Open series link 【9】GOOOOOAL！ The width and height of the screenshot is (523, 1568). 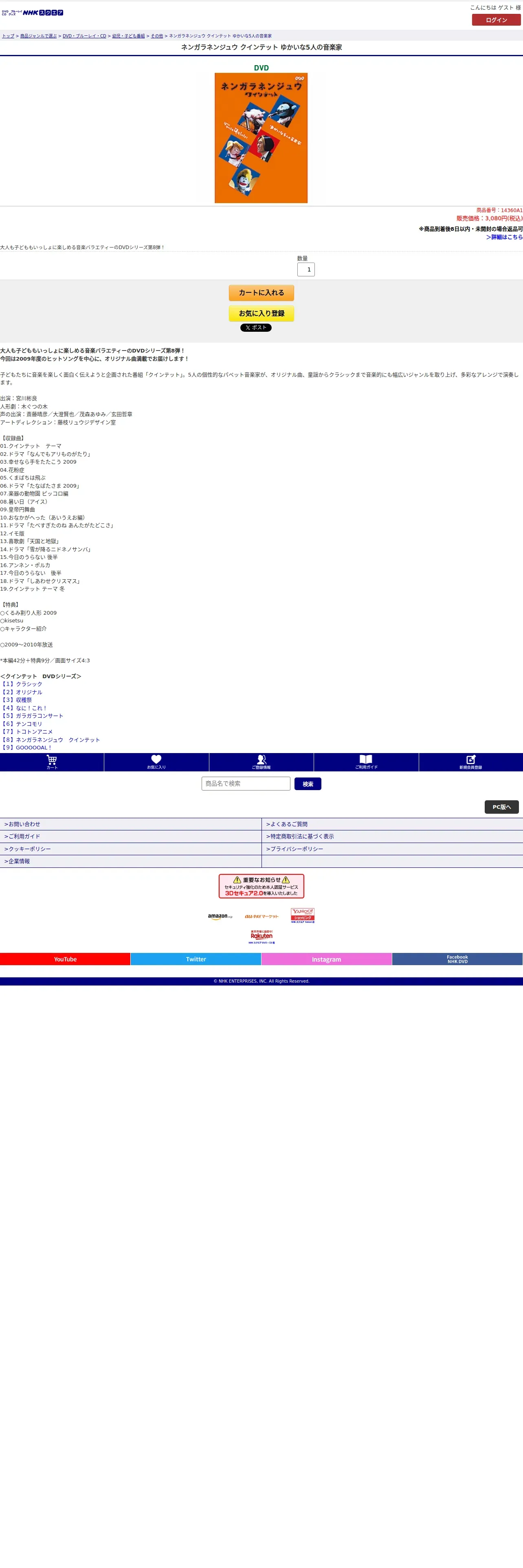pyautogui.click(x=26, y=747)
